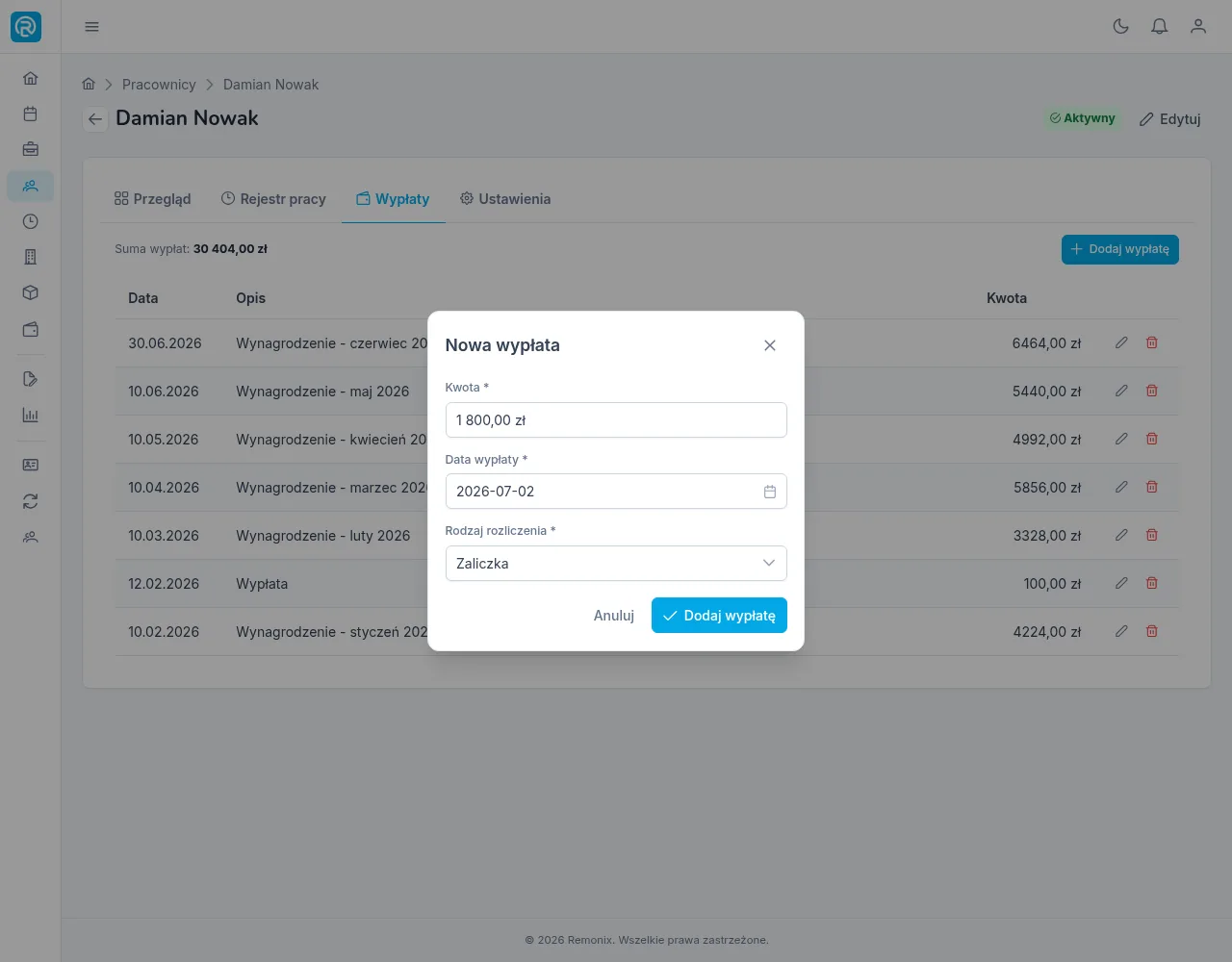Toggle dark mode moon icon
This screenshot has width=1232, height=962.
click(1120, 27)
